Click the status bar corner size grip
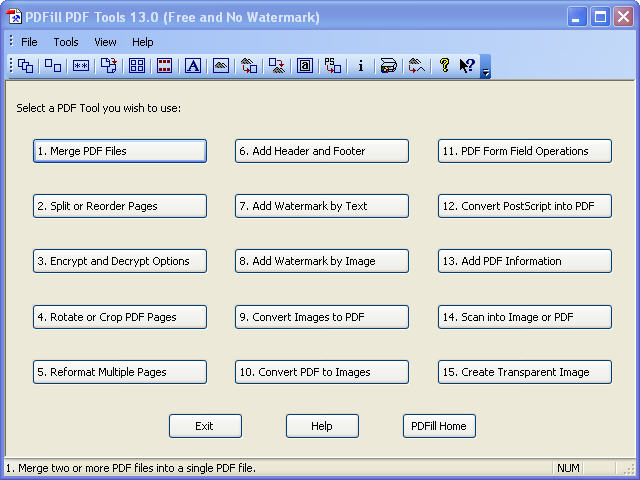The image size is (640, 480). click(630, 469)
